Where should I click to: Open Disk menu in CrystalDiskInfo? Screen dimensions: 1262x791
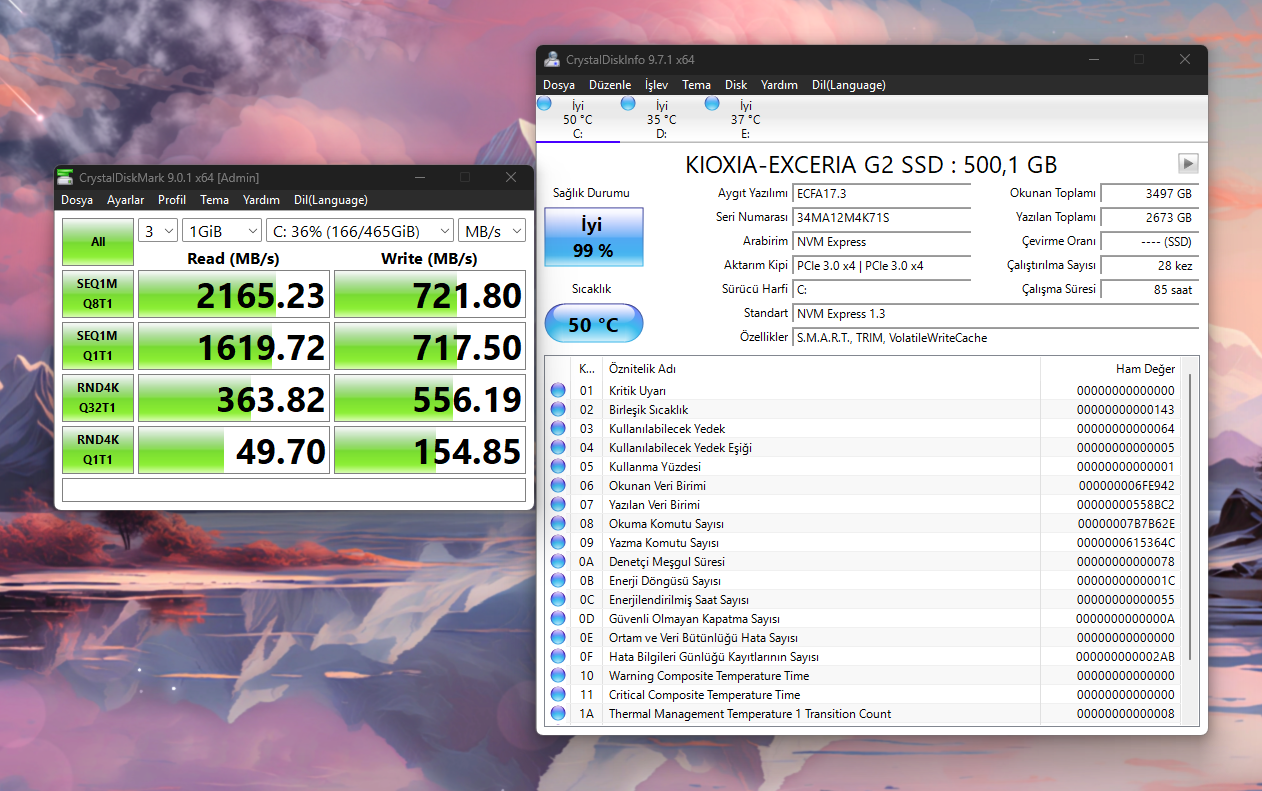[x=736, y=85]
